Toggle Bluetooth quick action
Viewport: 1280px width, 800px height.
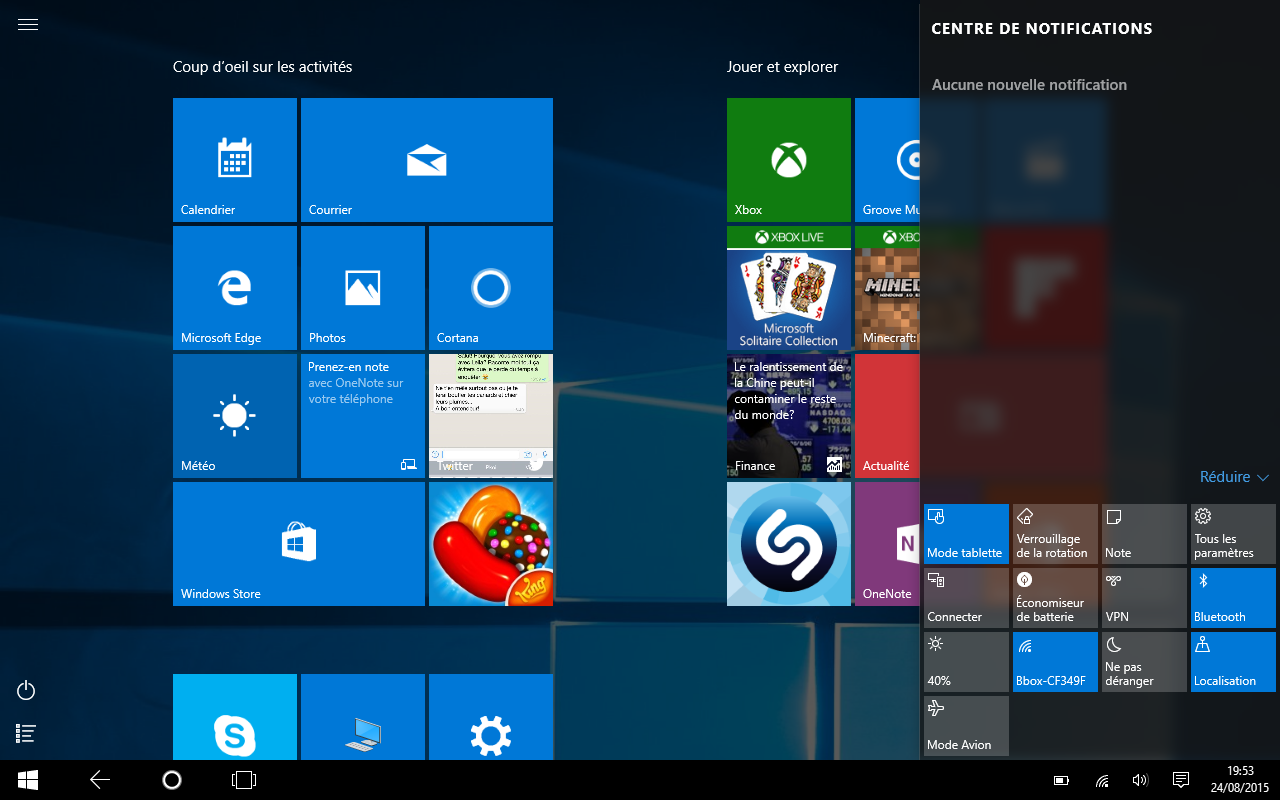point(1233,598)
